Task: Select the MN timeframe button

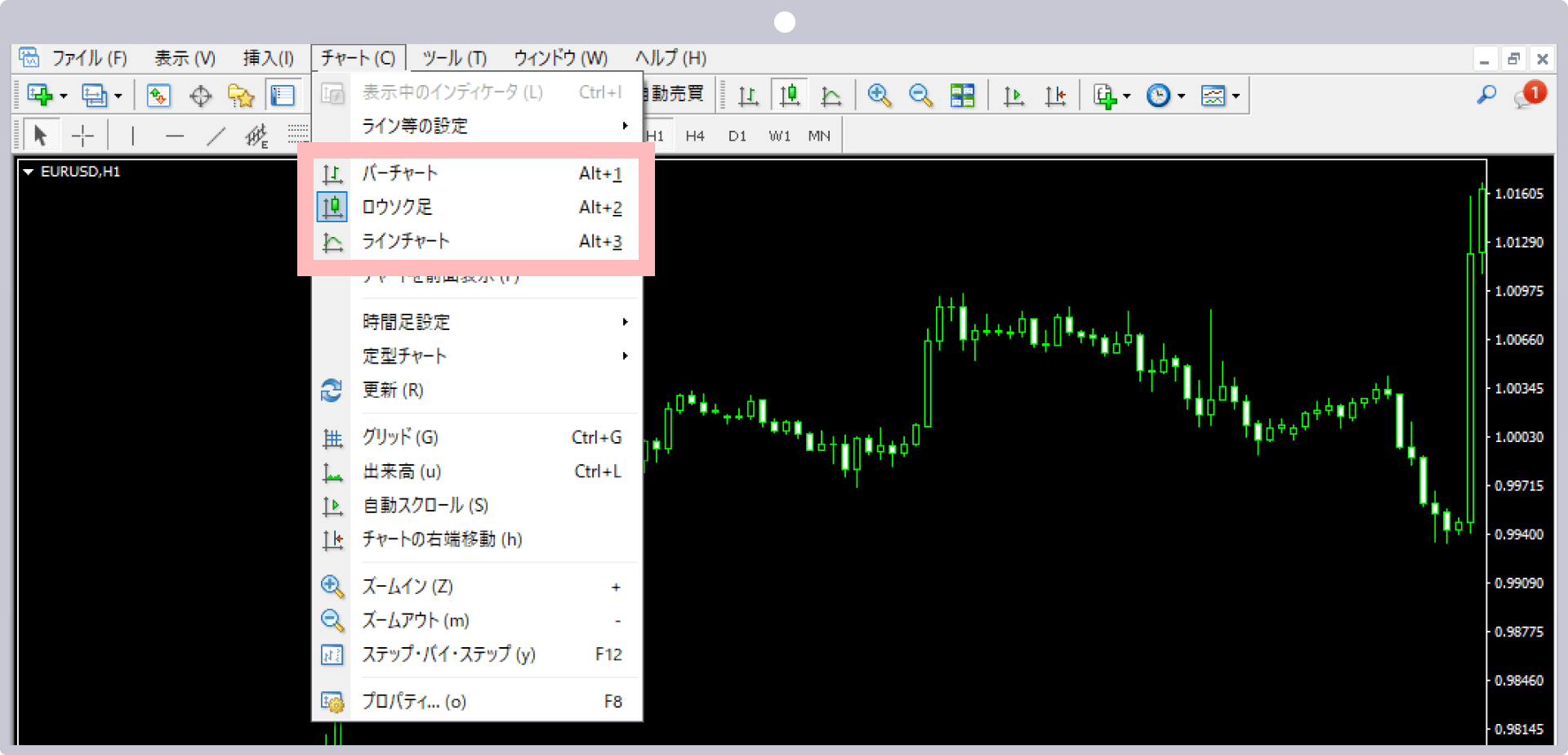Action: pos(819,136)
